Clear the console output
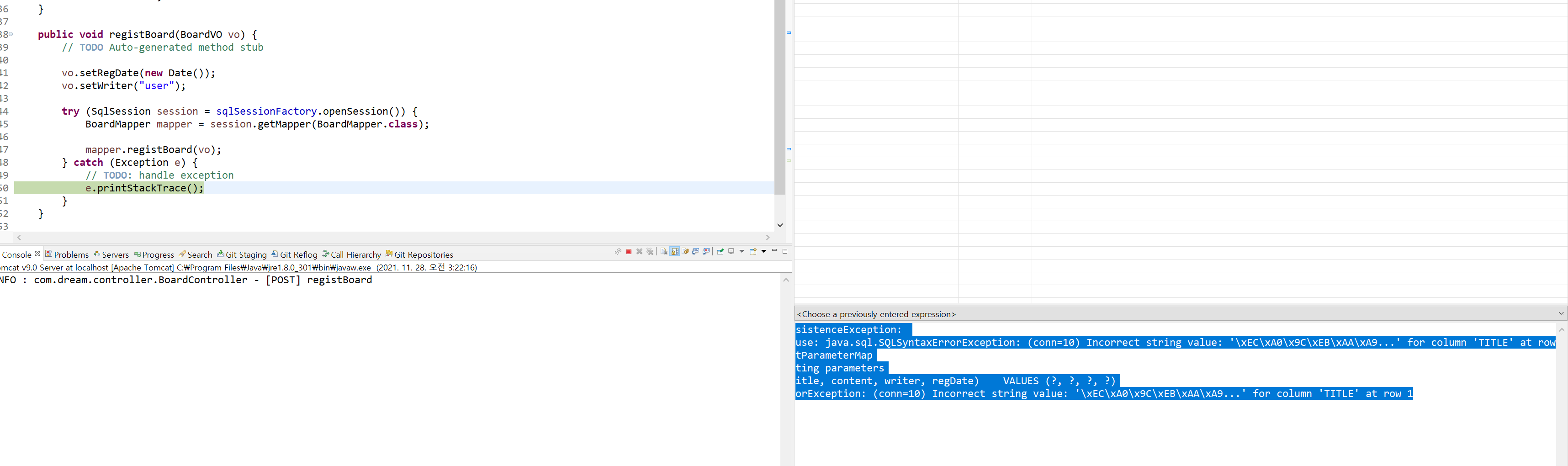 coord(664,251)
